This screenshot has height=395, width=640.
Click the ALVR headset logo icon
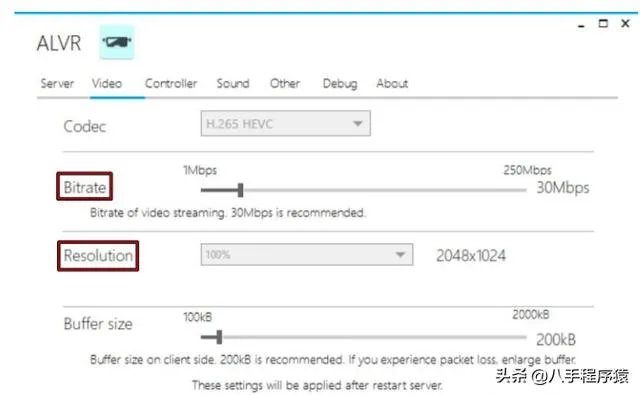(x=117, y=42)
